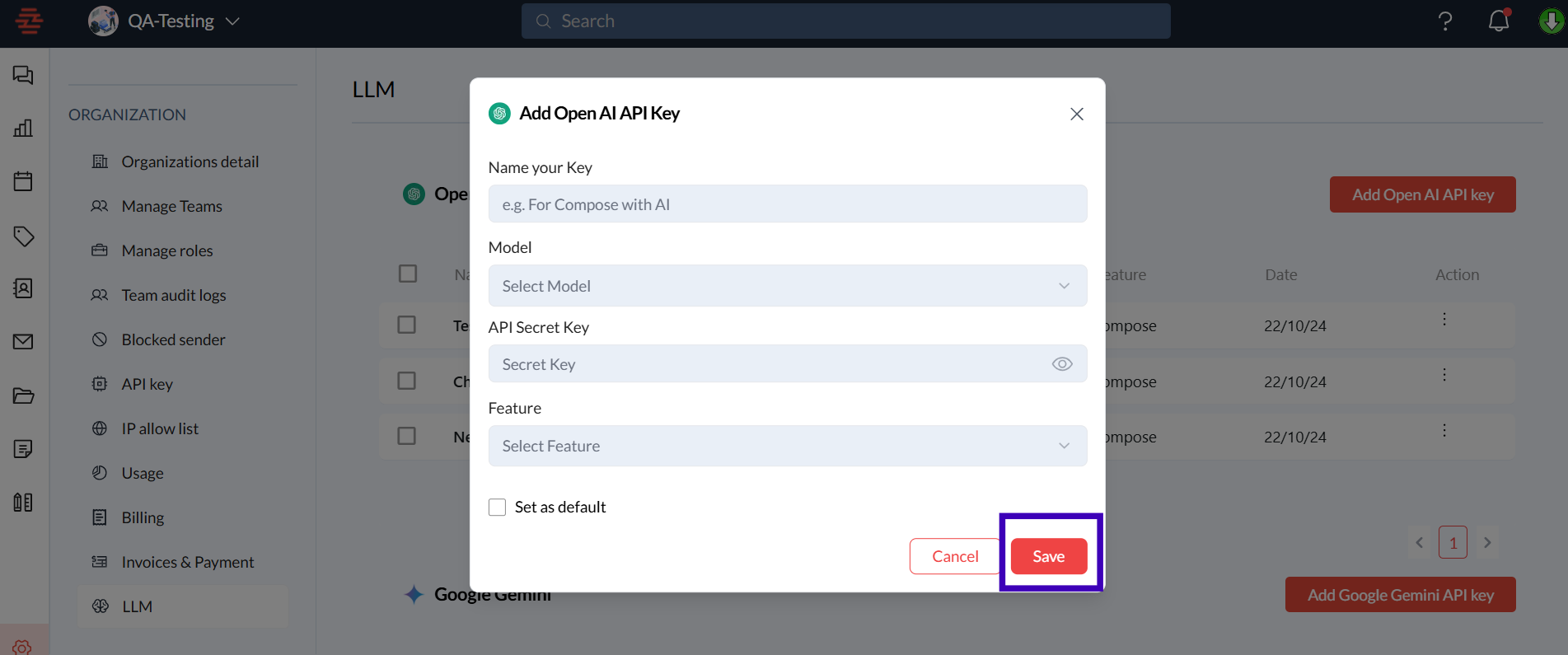Open the contacts icon in sidebar
This screenshot has width=1568, height=655.
tap(23, 288)
